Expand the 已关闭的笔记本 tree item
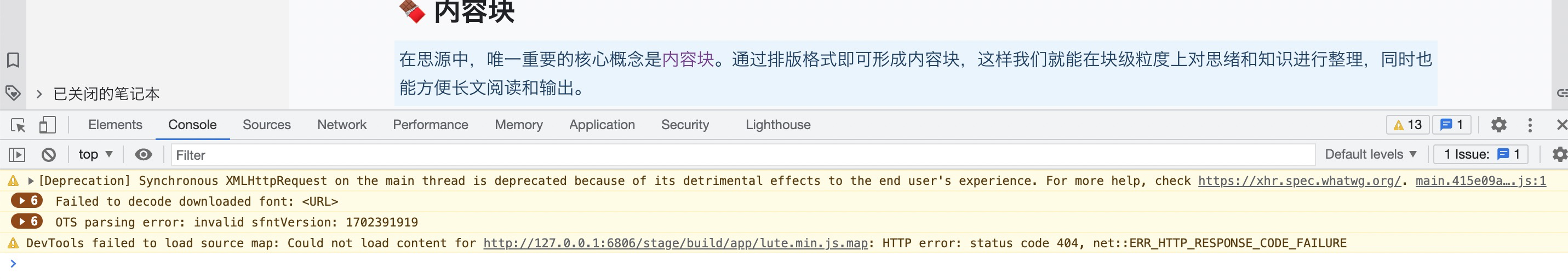The width and height of the screenshot is (1568, 279). [x=39, y=94]
